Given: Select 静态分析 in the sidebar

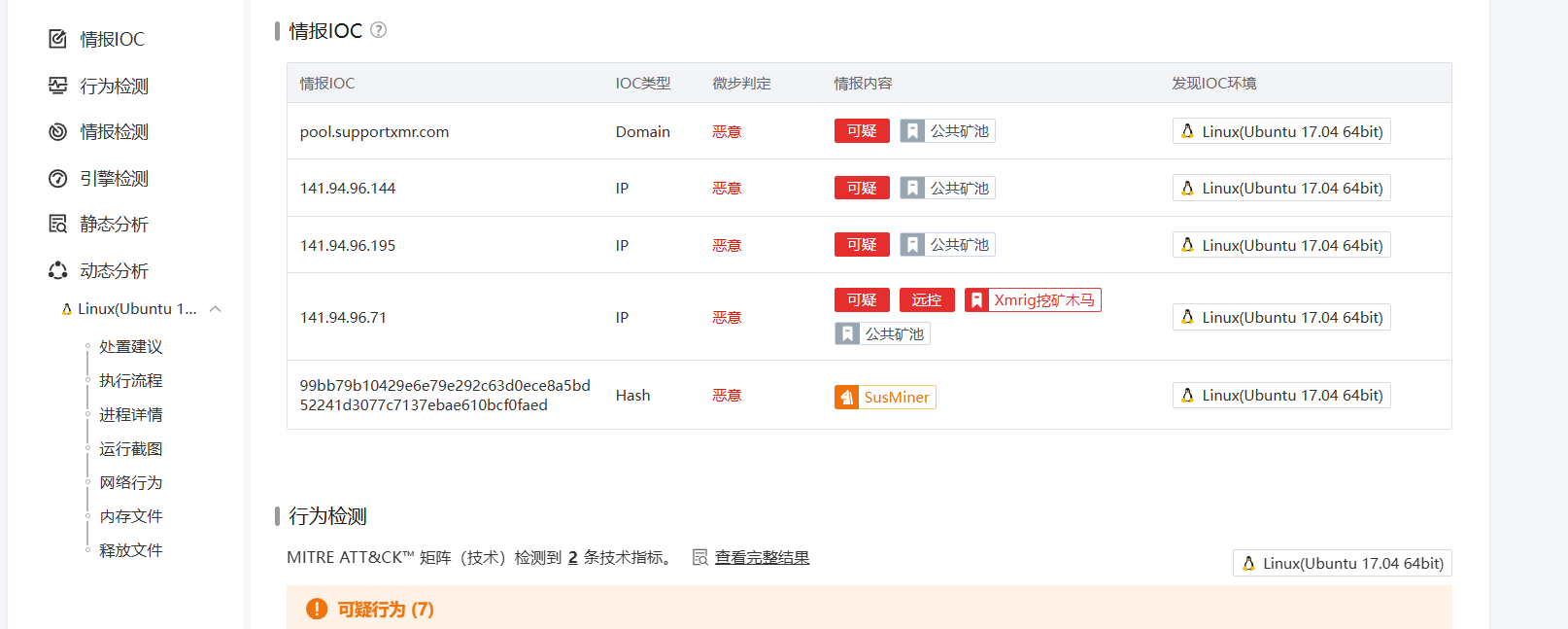Looking at the screenshot, I should 114,224.
